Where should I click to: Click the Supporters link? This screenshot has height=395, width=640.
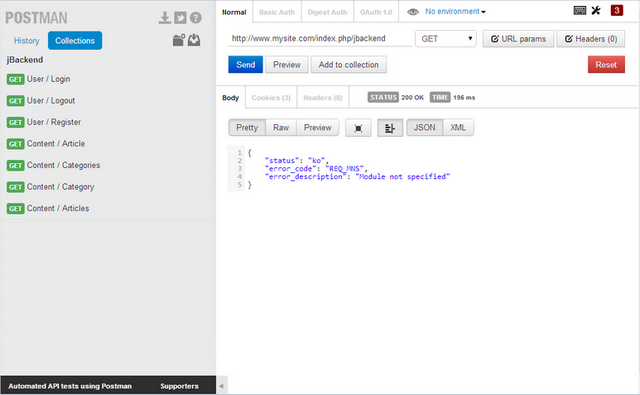(179, 386)
